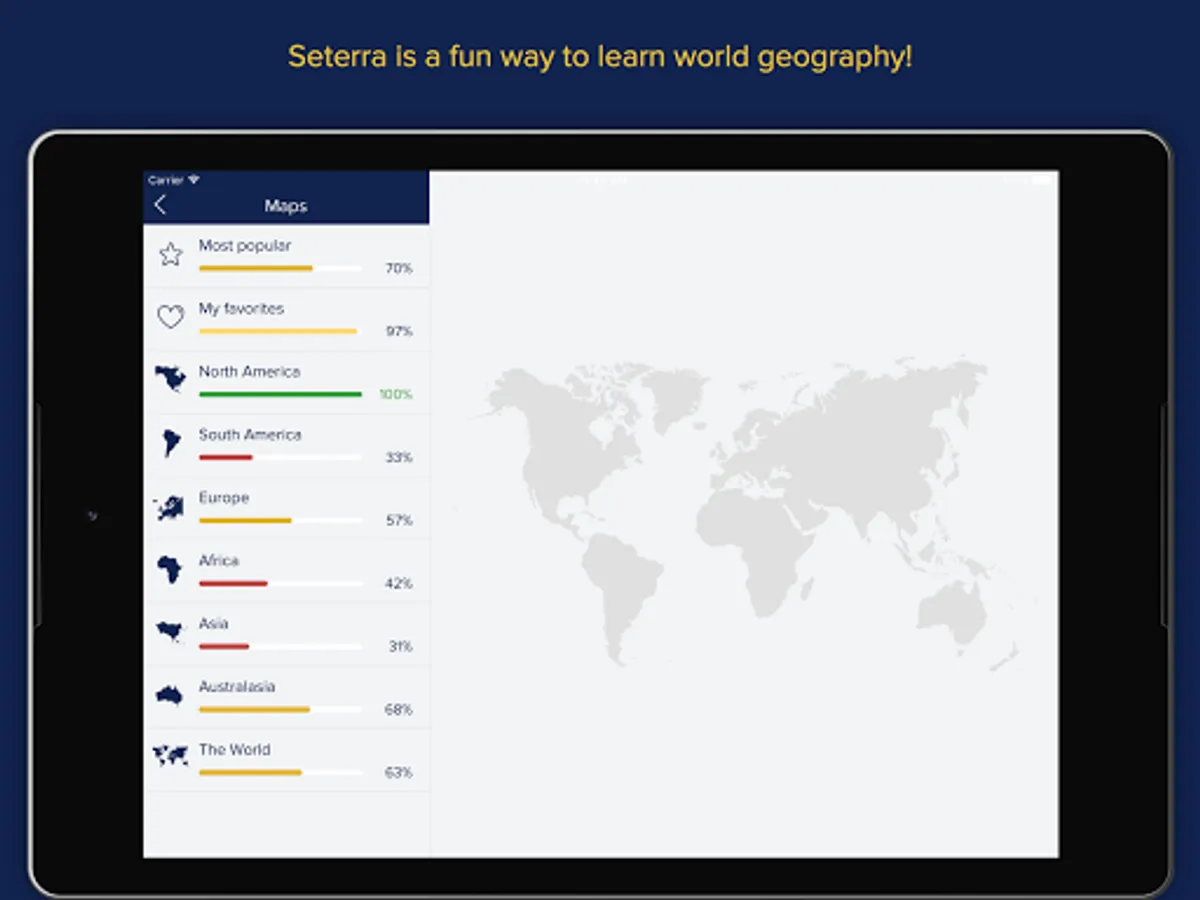Select the Africa row label
The image size is (1200, 900).
[218, 560]
